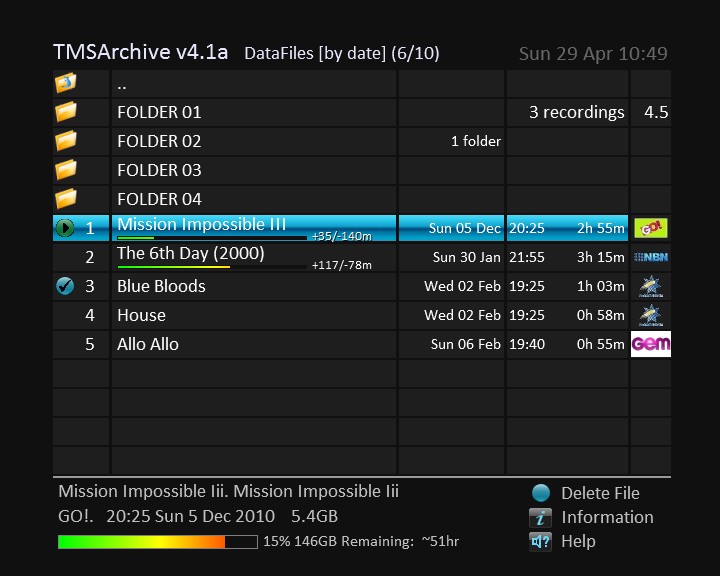
Task: Click the blue circle Delete File icon
Action: [540, 493]
